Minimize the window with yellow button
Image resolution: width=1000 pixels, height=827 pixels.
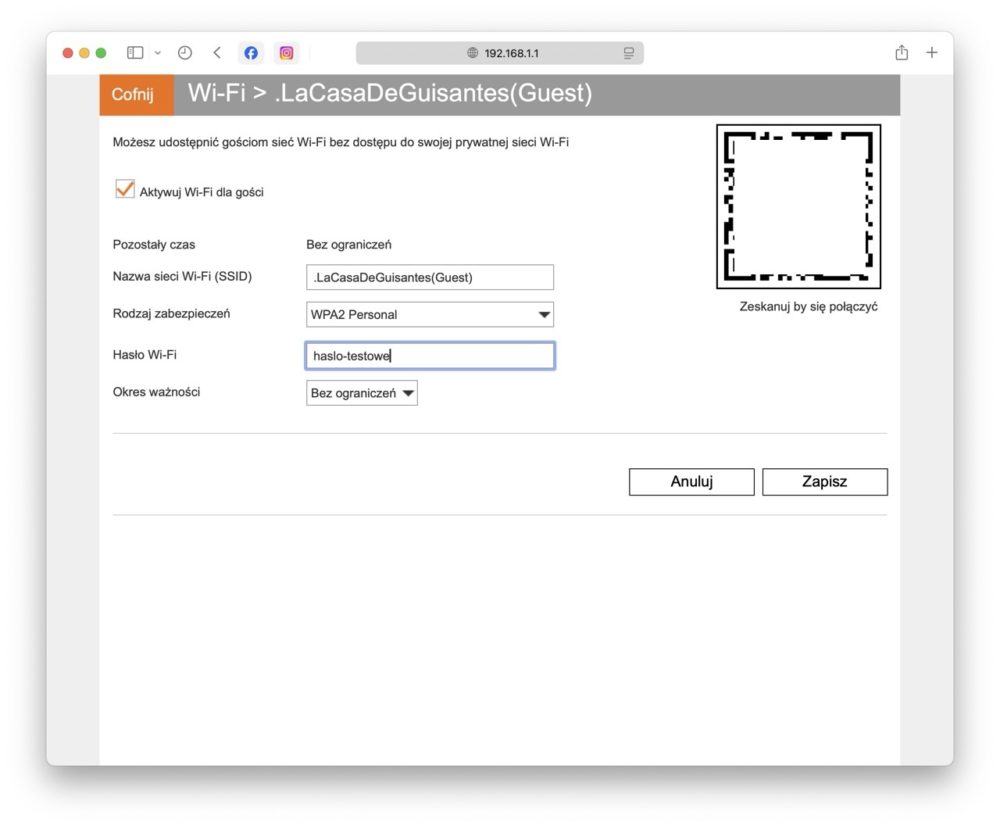point(84,53)
